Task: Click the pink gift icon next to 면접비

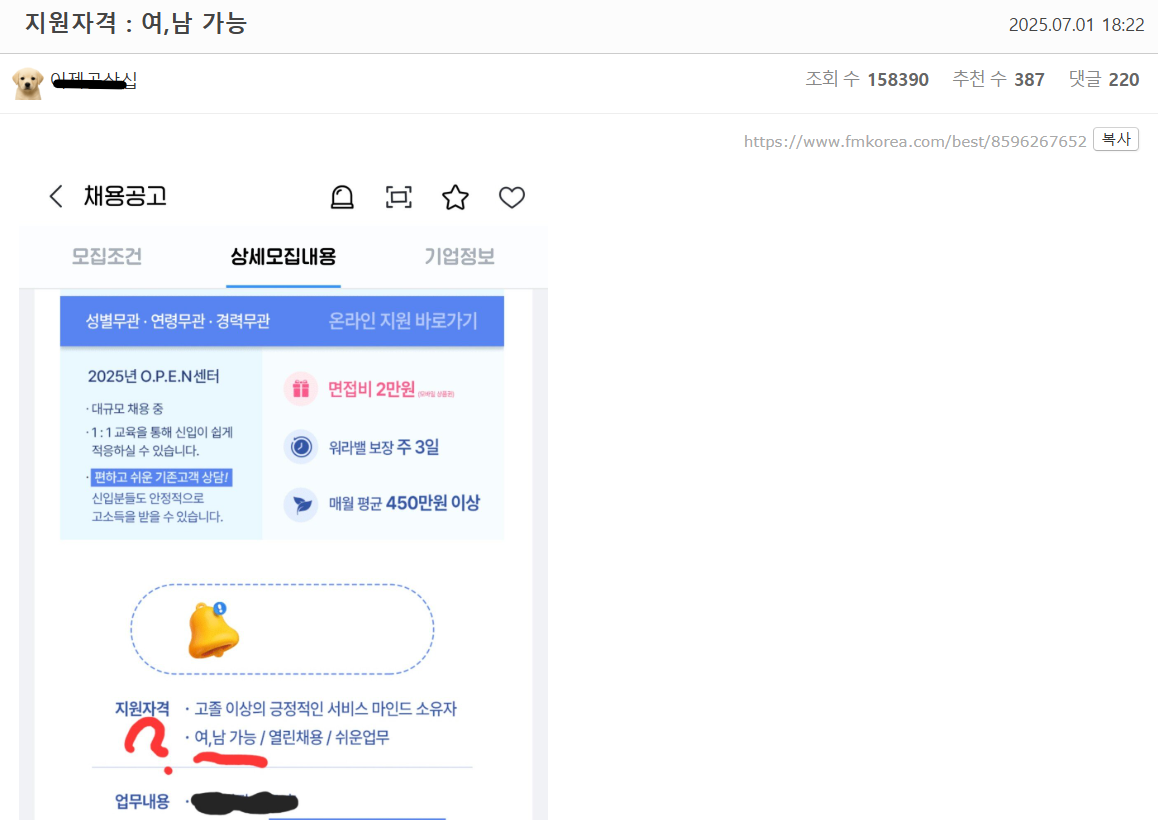Action: click(x=300, y=390)
